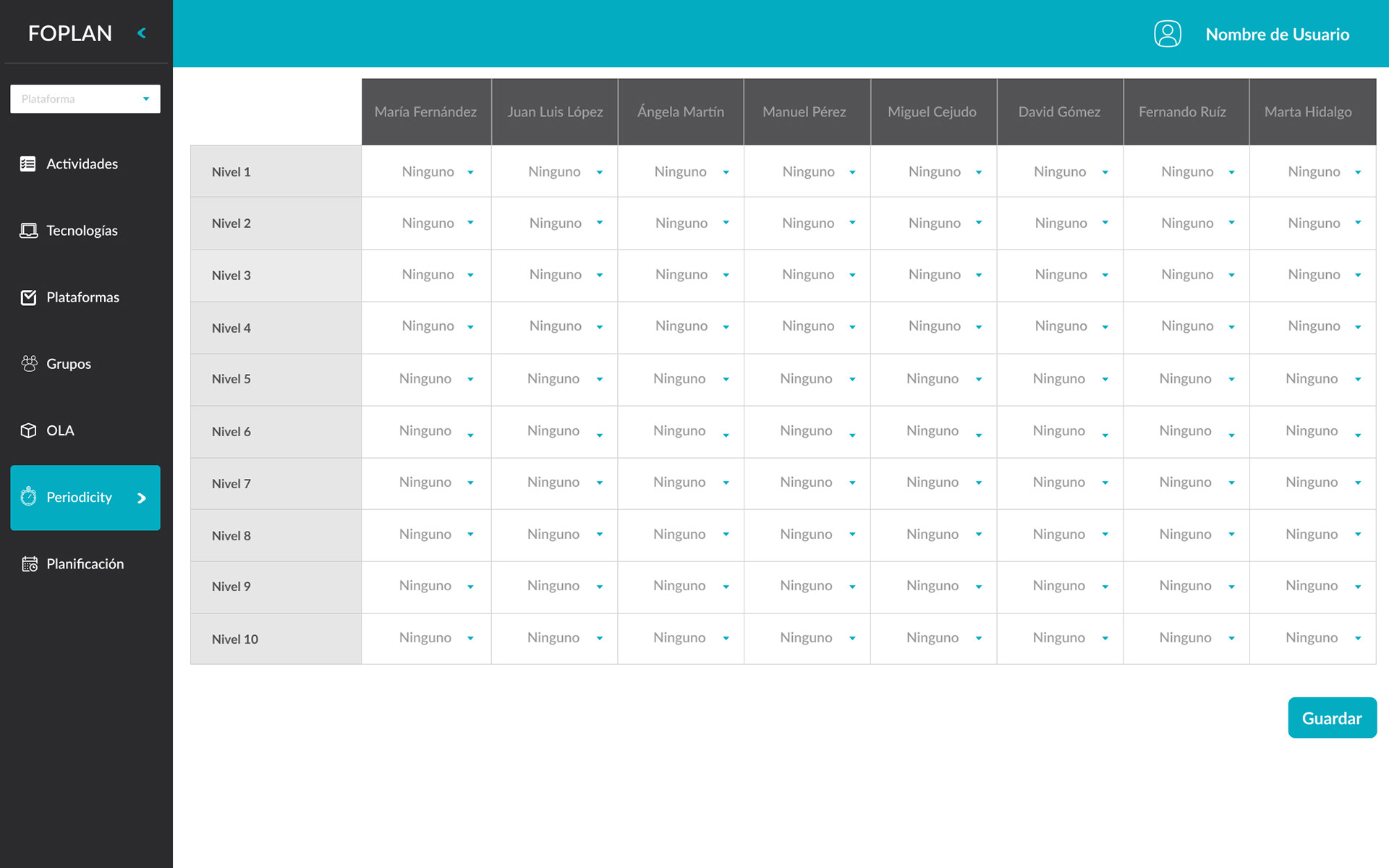1389x868 pixels.
Task: Click the Guardar button
Action: tap(1331, 718)
